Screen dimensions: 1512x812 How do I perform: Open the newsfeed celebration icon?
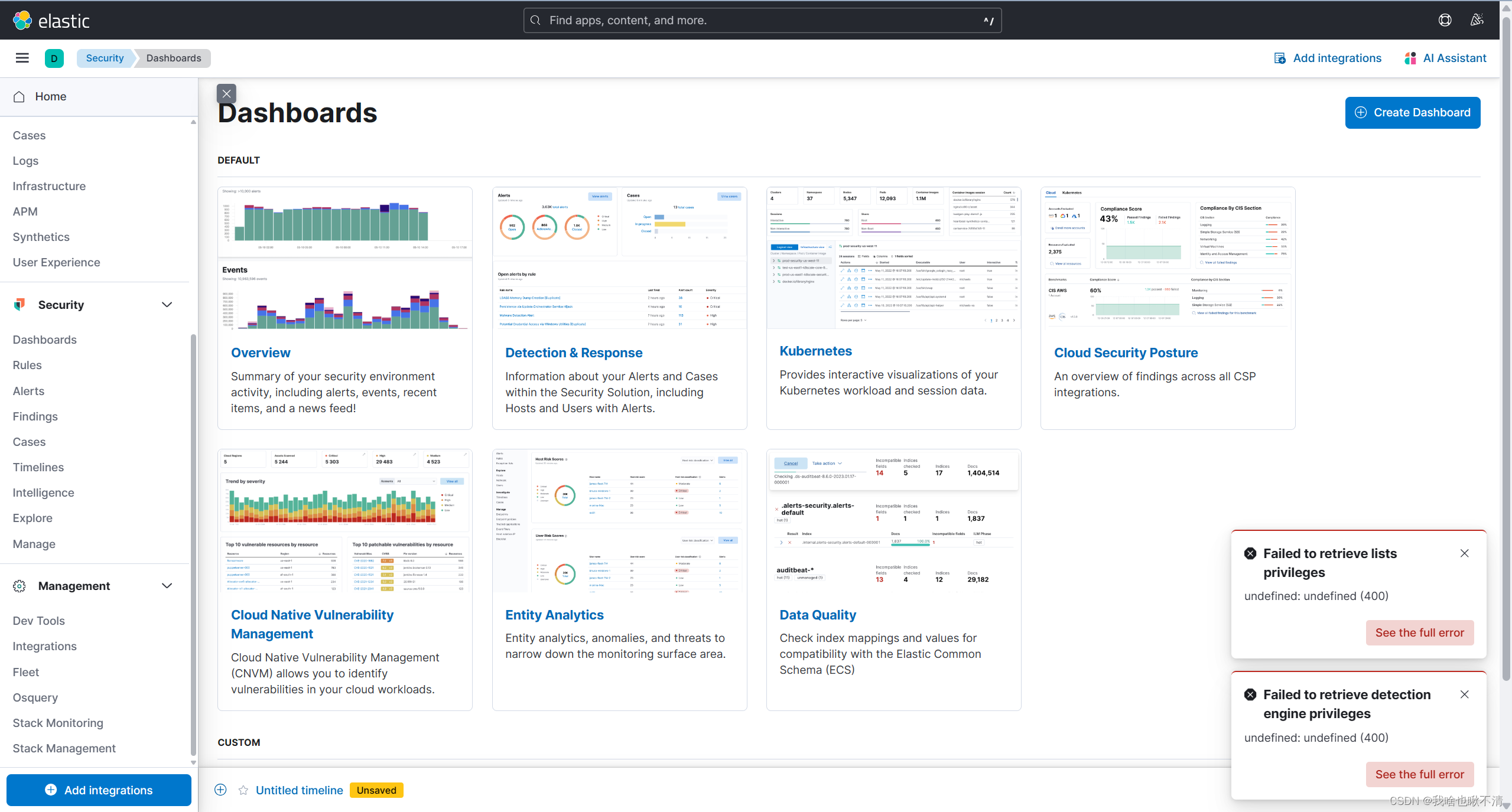1477,21
